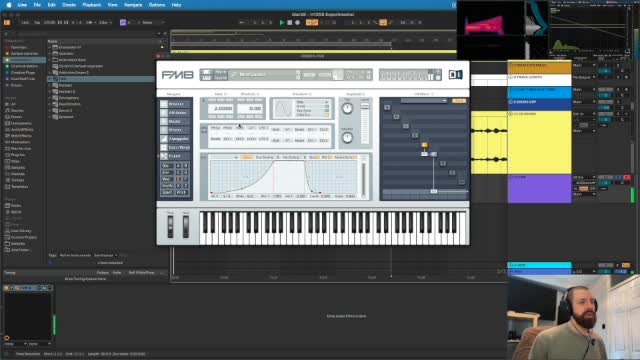Open the Expert page in FM8 navigator
The image size is (640, 360).
(x=176, y=156)
